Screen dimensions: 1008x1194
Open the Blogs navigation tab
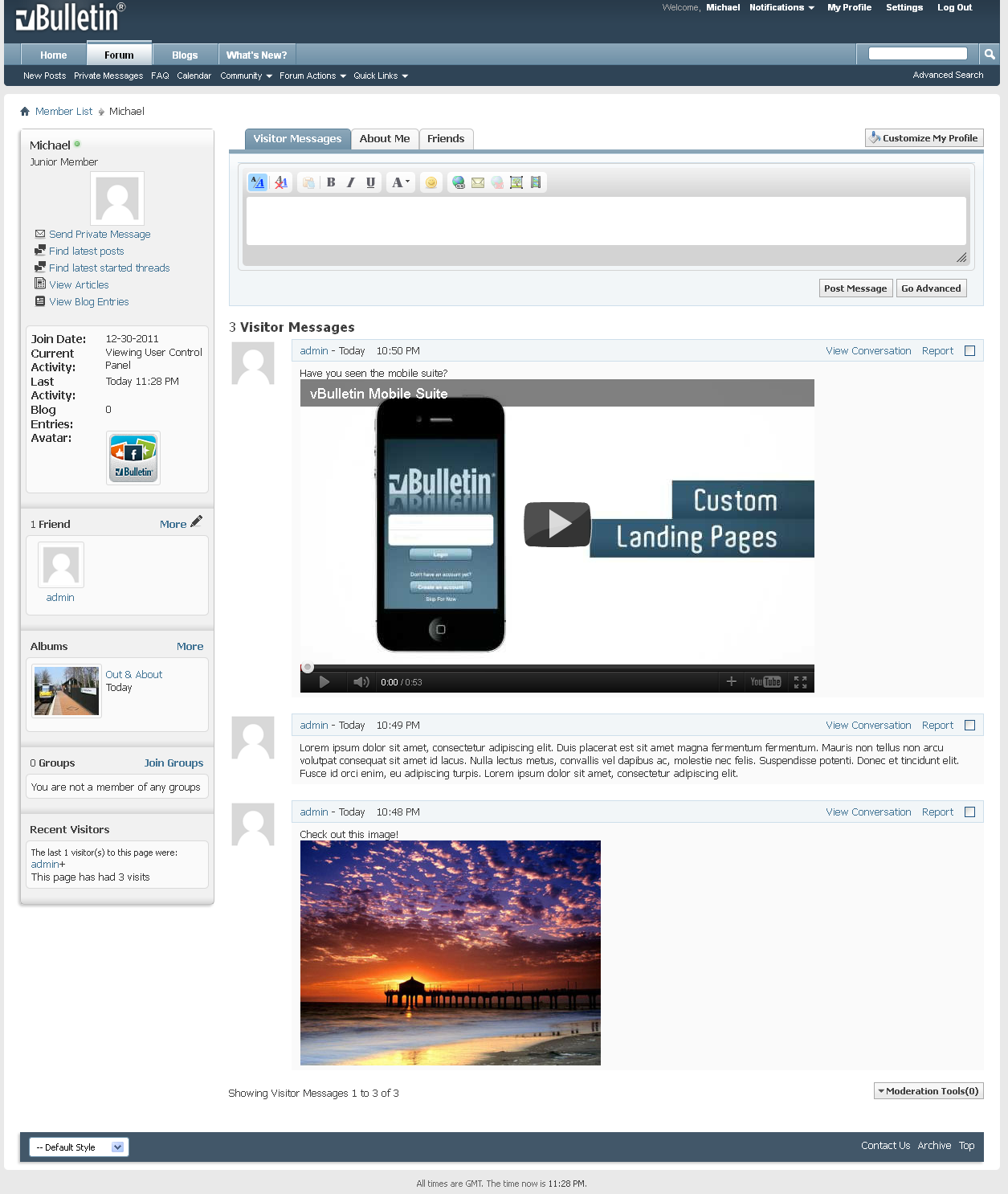(x=185, y=55)
